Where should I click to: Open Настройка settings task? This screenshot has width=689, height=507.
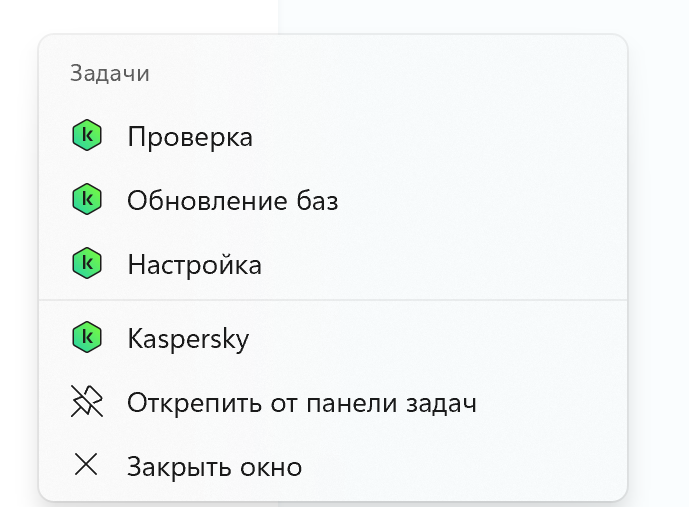(333, 264)
